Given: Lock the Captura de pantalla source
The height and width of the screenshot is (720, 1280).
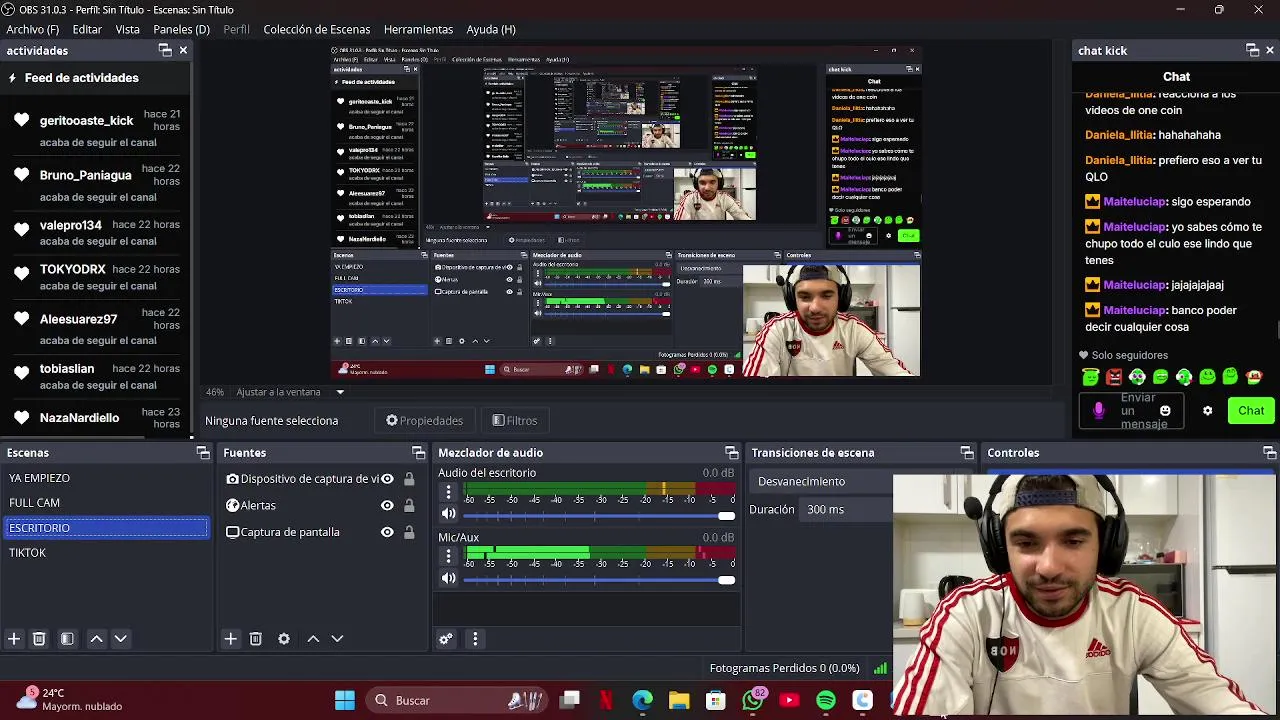Looking at the screenshot, I should point(409,532).
